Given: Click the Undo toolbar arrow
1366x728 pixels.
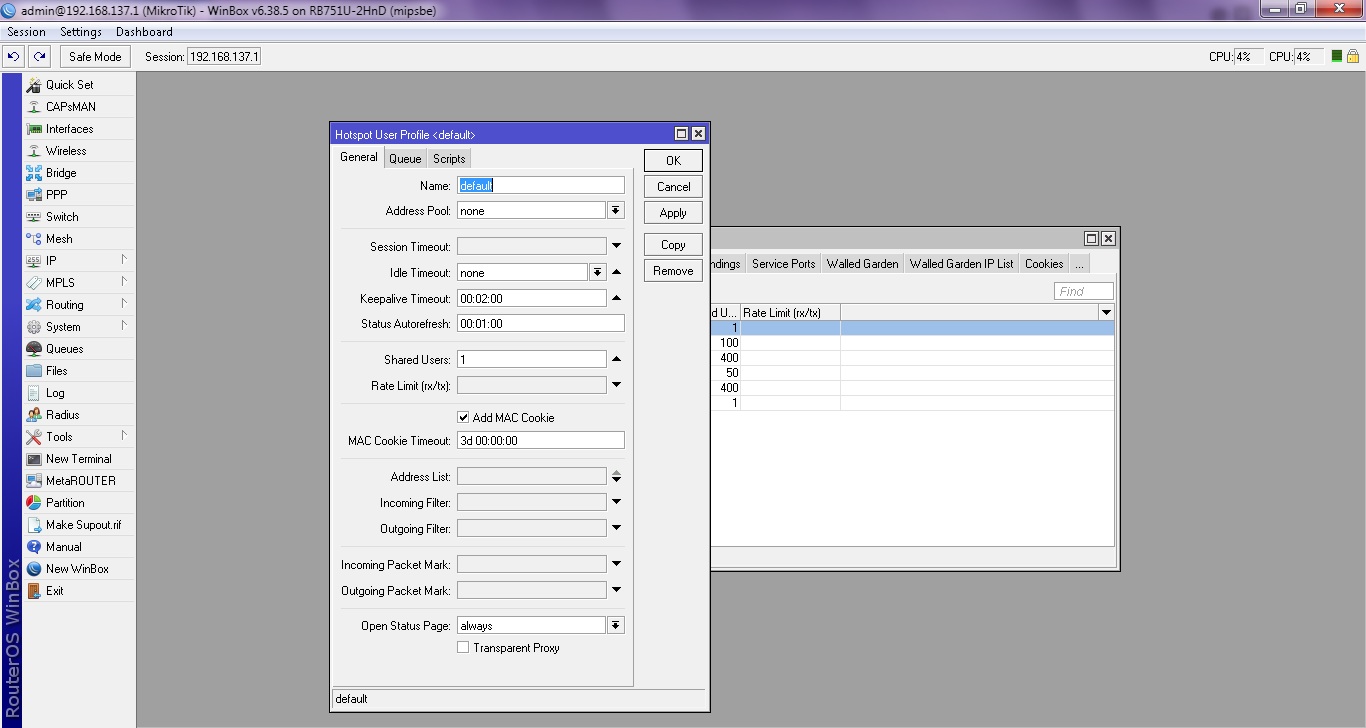Looking at the screenshot, I should pyautogui.click(x=14, y=57).
